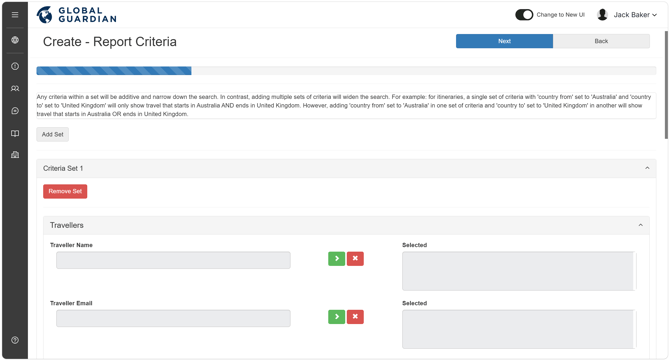The width and height of the screenshot is (670, 361).
Task: Click the Global Guardian logo
Action: (77, 15)
